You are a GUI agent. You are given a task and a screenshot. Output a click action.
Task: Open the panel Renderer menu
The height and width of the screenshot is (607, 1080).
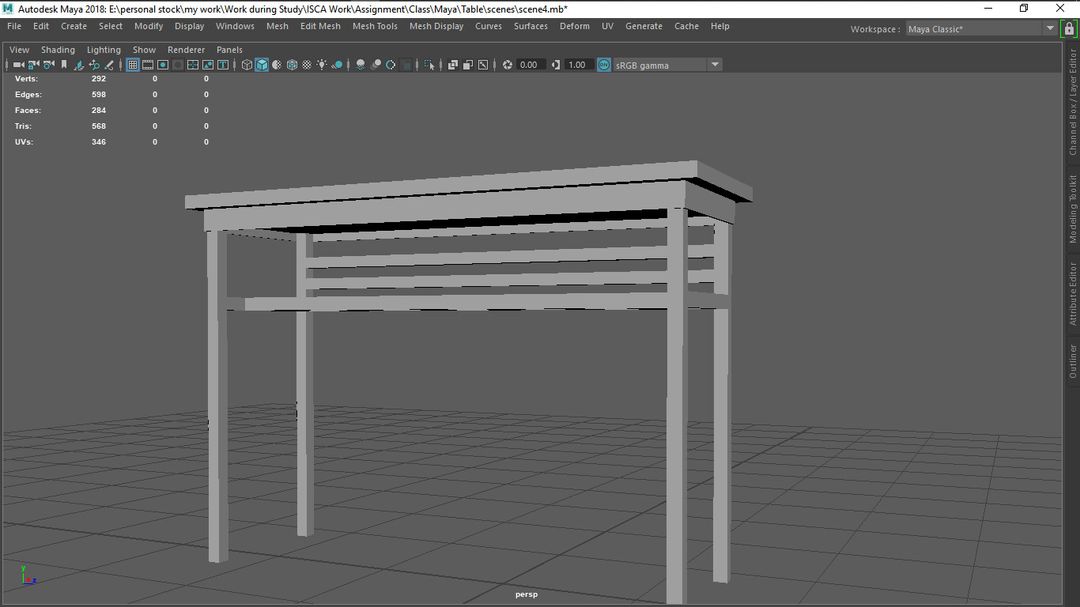186,50
